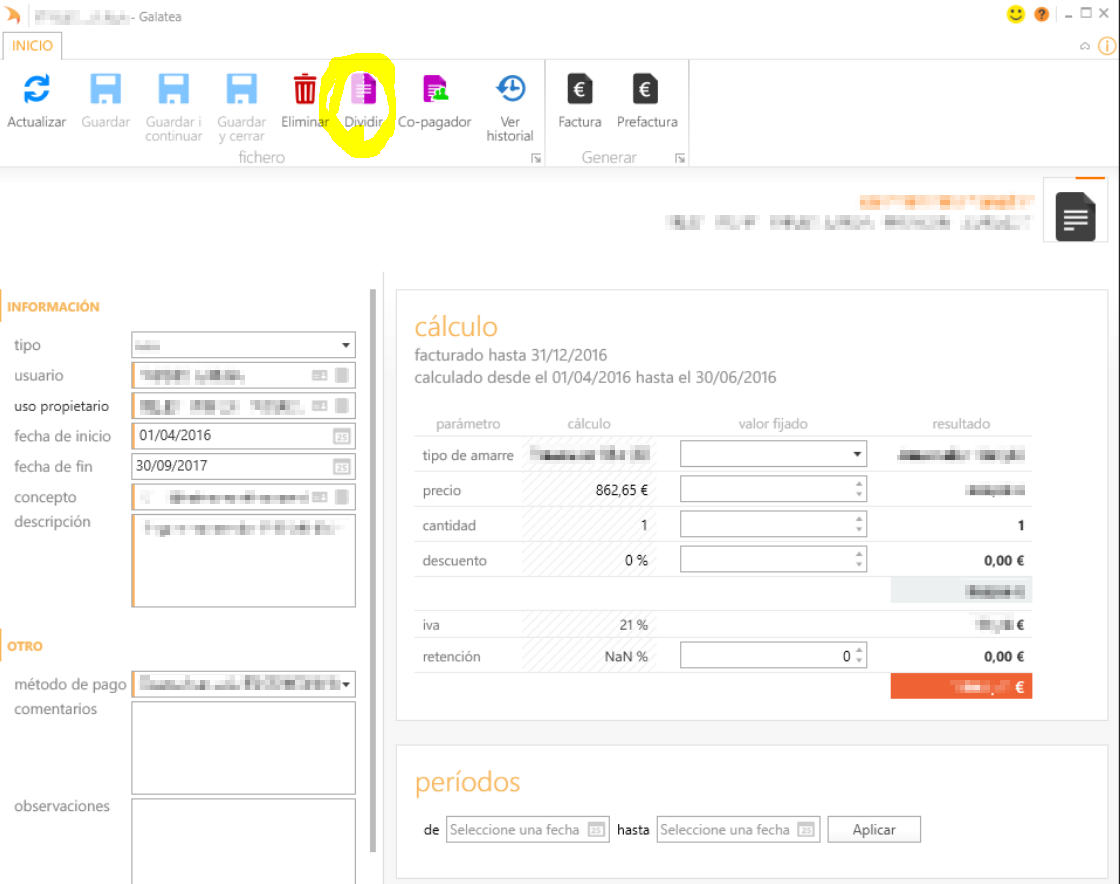The image size is (1120, 884).
Task: Expand the tipo dropdown
Action: point(345,345)
